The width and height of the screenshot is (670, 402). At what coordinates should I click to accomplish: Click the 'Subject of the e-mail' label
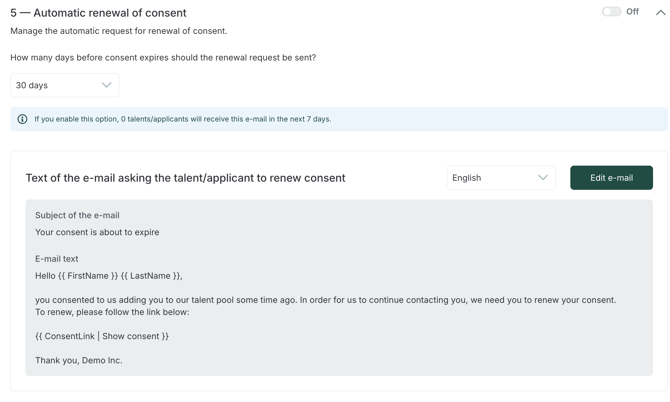(77, 215)
